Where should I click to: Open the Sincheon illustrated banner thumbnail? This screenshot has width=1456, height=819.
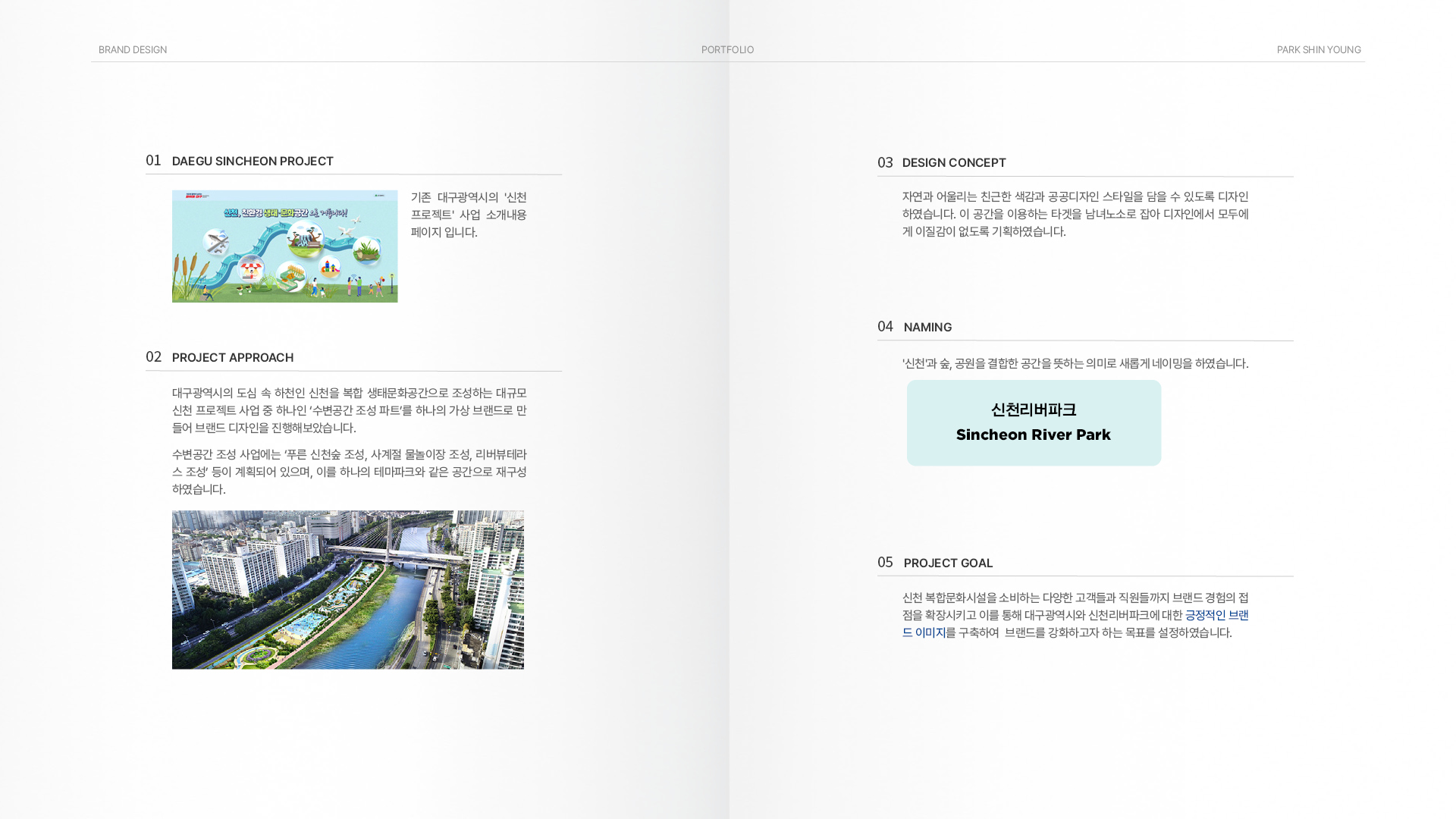pos(285,246)
